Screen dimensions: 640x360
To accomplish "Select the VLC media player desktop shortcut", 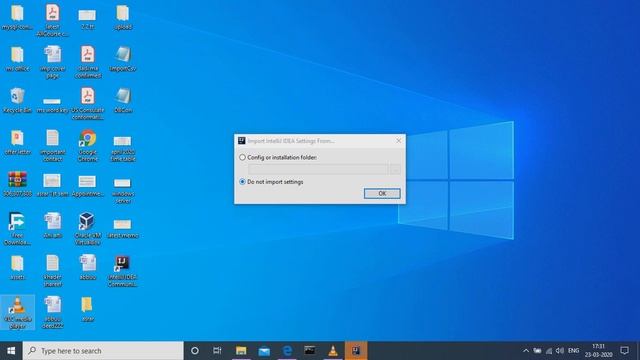I will pos(17,313).
